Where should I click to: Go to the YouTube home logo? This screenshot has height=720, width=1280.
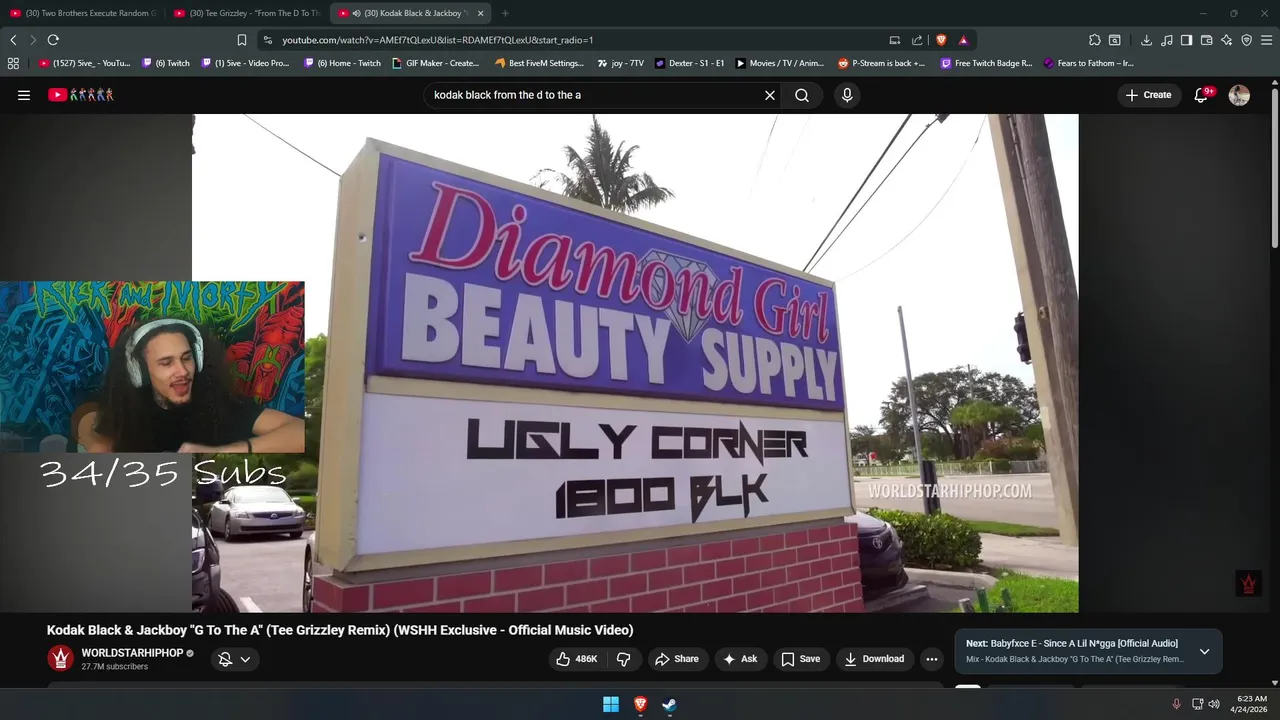pyautogui.click(x=81, y=95)
